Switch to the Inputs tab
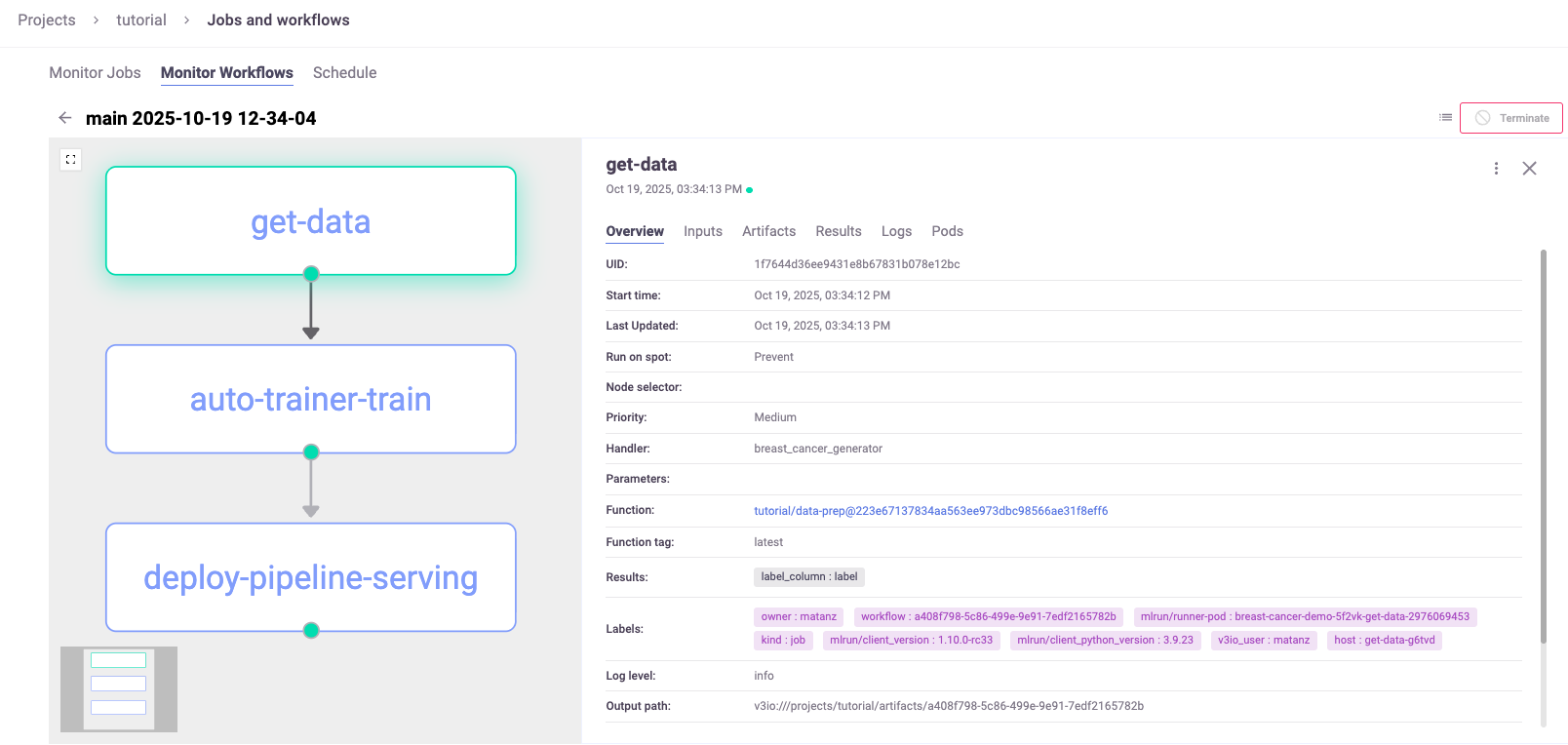 pos(703,231)
